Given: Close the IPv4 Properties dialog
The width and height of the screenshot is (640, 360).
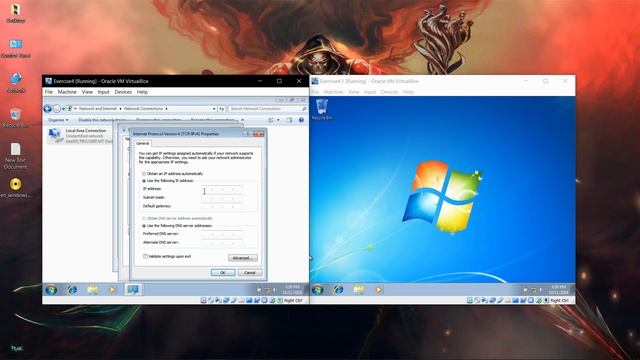Looking at the screenshot, I should [259, 134].
